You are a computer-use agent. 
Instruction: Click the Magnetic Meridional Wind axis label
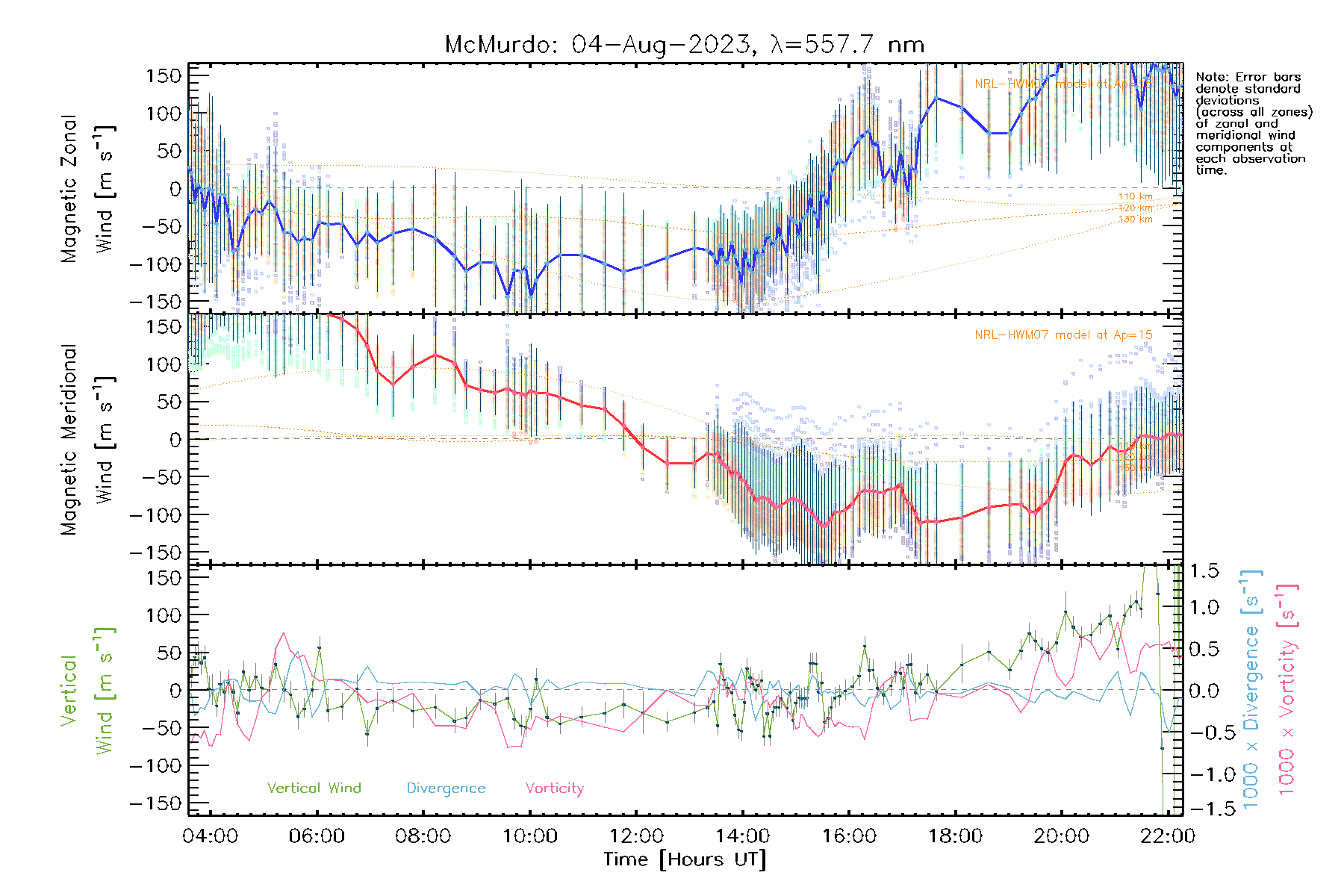pyautogui.click(x=87, y=440)
